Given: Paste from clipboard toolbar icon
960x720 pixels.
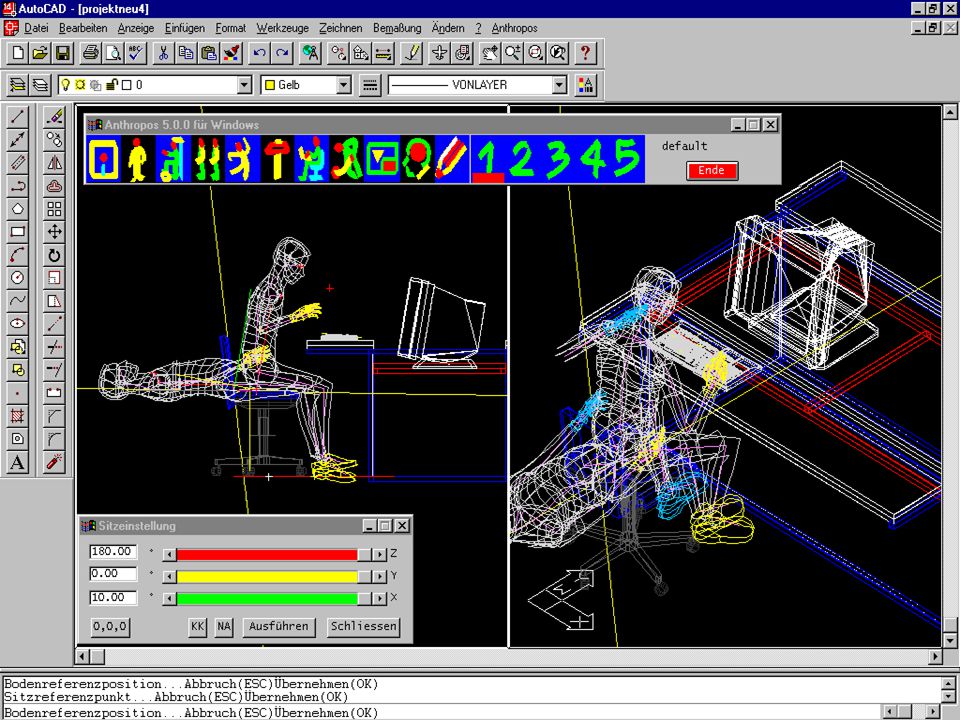Looking at the screenshot, I should (209, 53).
